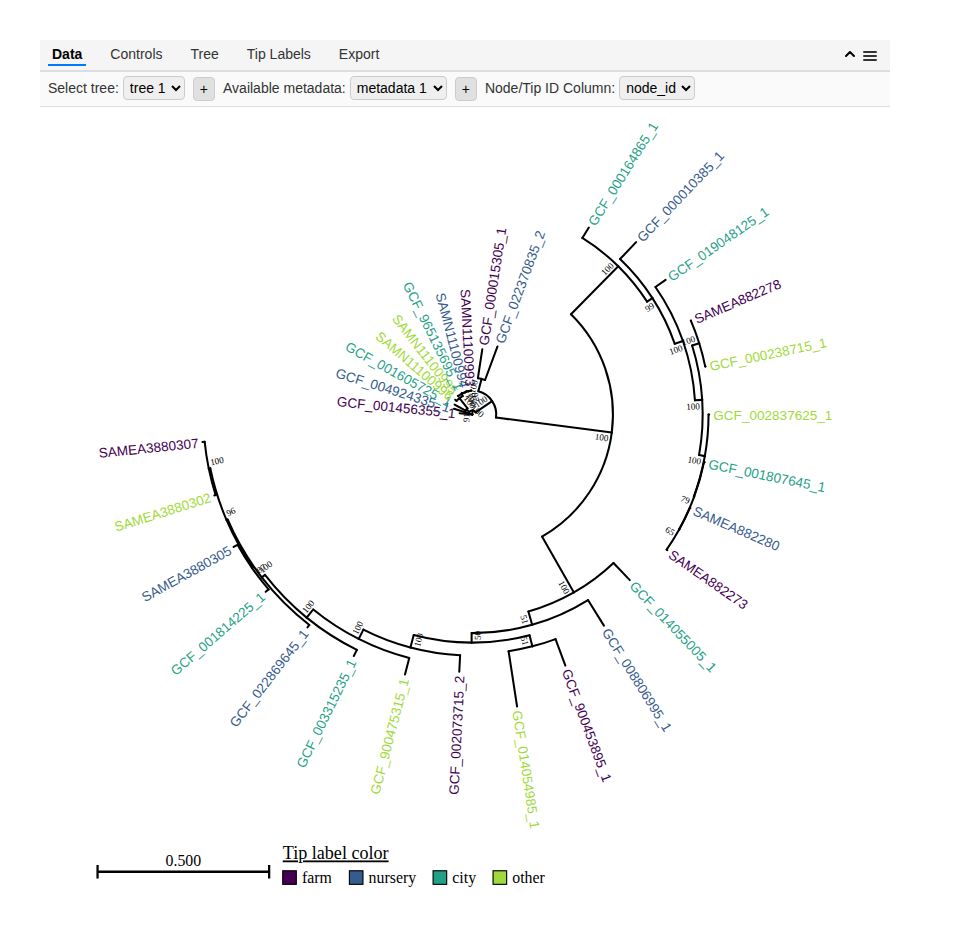Click the city legend color swatch
Viewport: 960px width, 930px height.
(x=439, y=878)
